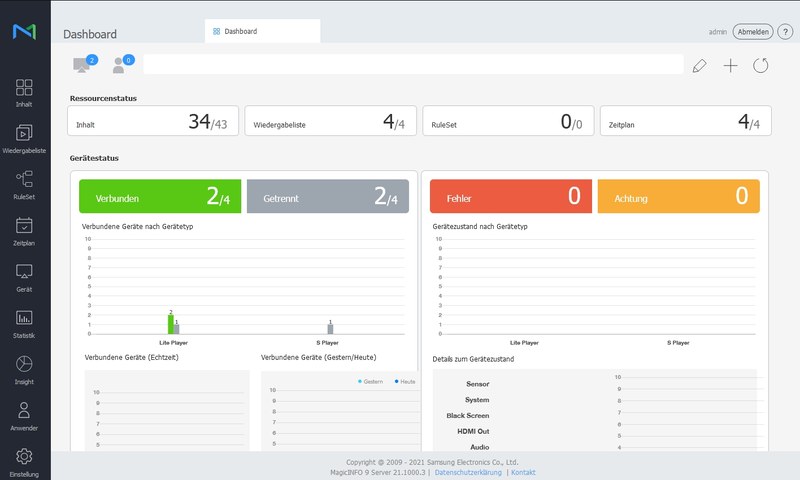Click the green Verbunden status tile

(x=160, y=196)
